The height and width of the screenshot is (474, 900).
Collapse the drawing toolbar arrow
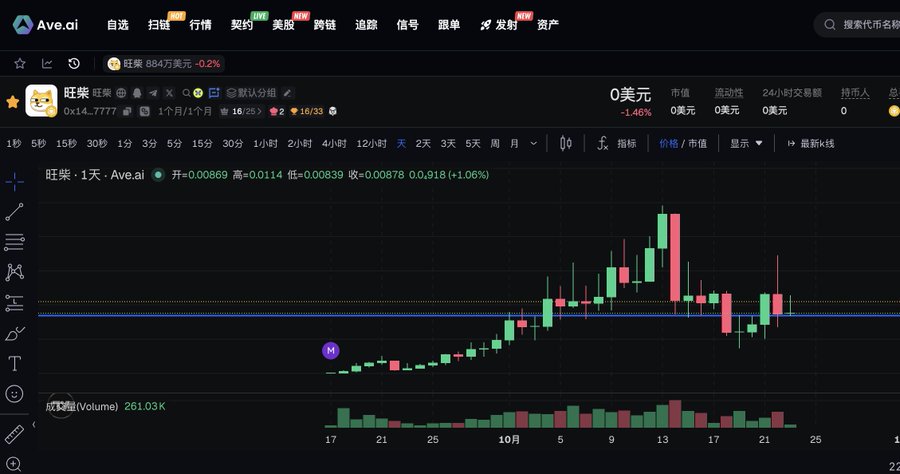[x=33, y=425]
